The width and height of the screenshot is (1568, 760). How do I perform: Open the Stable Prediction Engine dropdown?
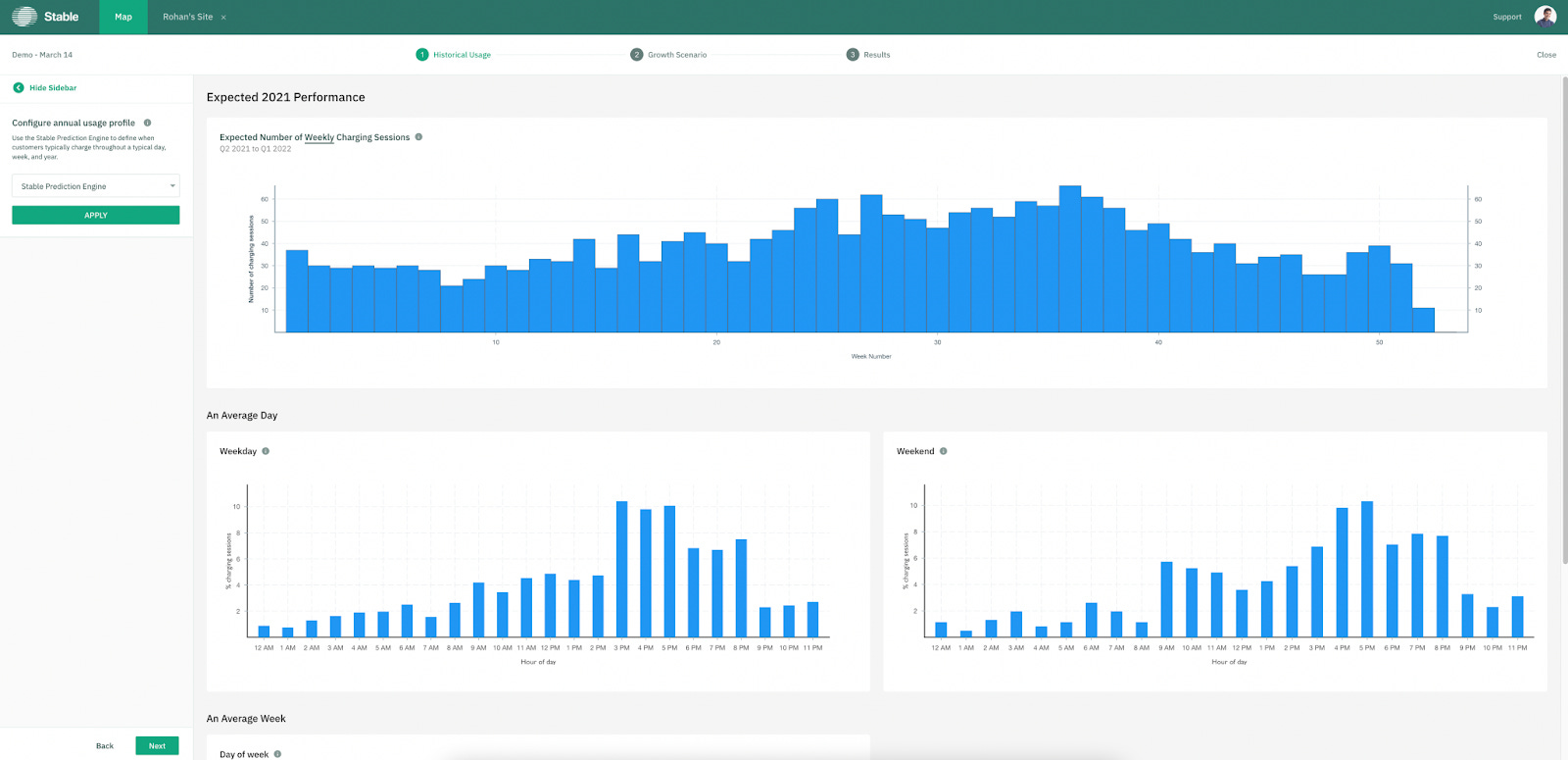(x=96, y=186)
